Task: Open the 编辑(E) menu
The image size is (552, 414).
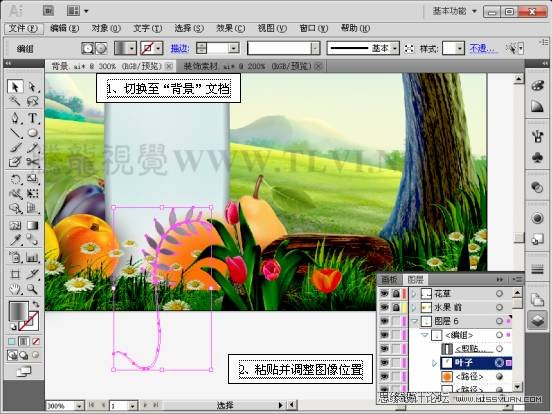Action: click(x=64, y=28)
